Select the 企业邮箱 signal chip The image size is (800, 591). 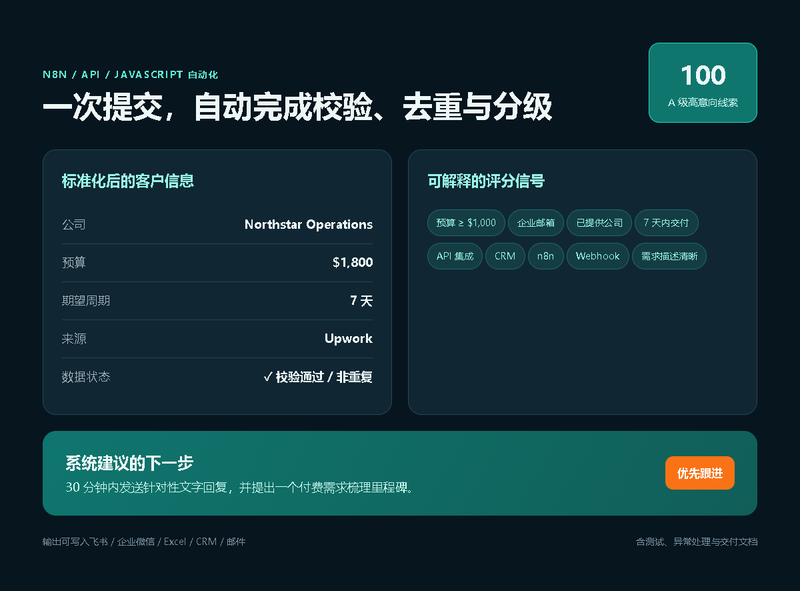pos(536,223)
